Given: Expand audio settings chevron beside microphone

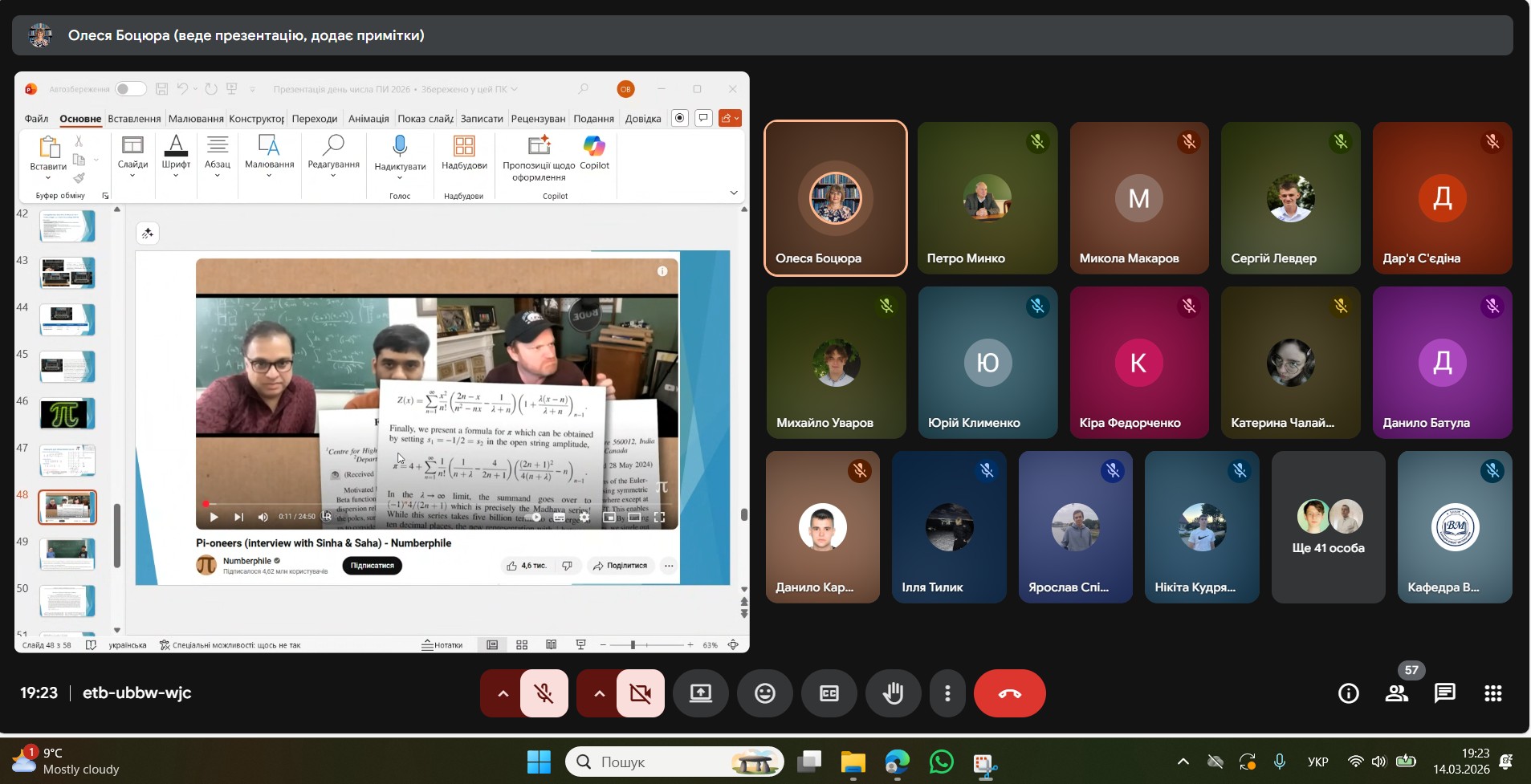Looking at the screenshot, I should point(503,693).
